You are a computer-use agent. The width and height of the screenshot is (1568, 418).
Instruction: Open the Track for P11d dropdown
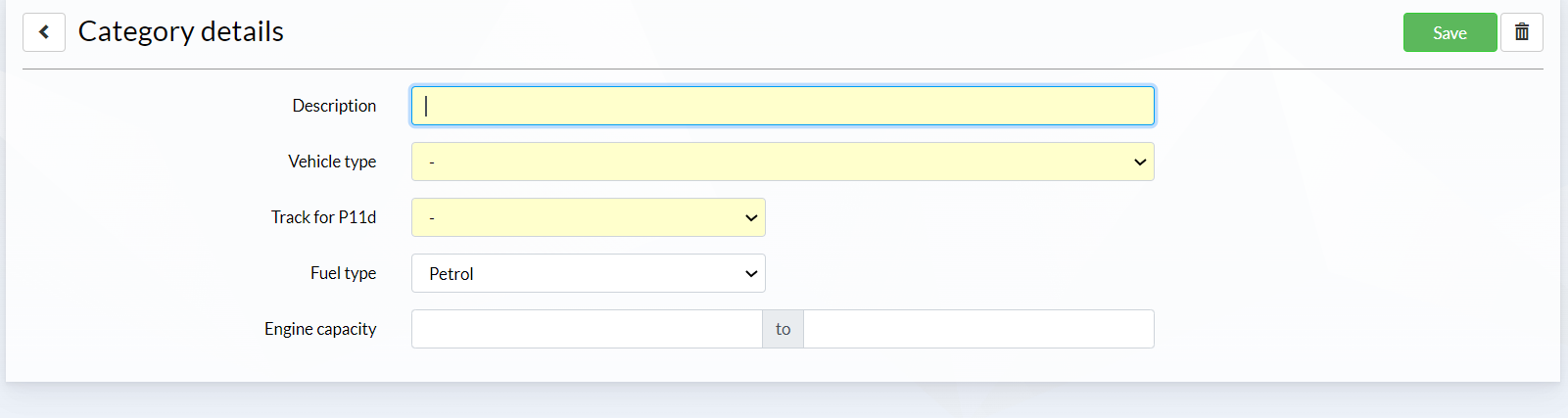tap(588, 217)
